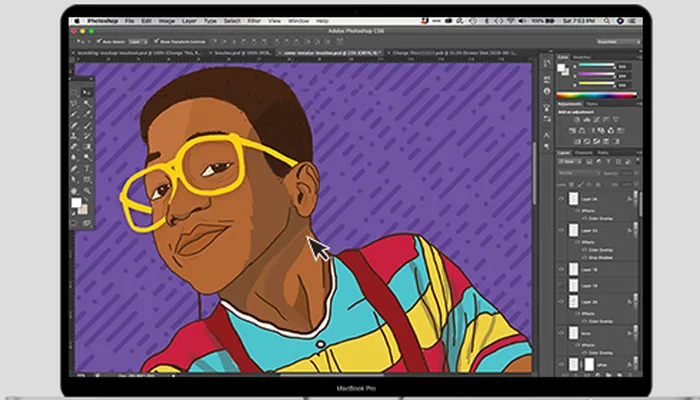This screenshot has width=700, height=400.
Task: Click the Layer 18 thumbnail
Action: pyautogui.click(x=574, y=269)
